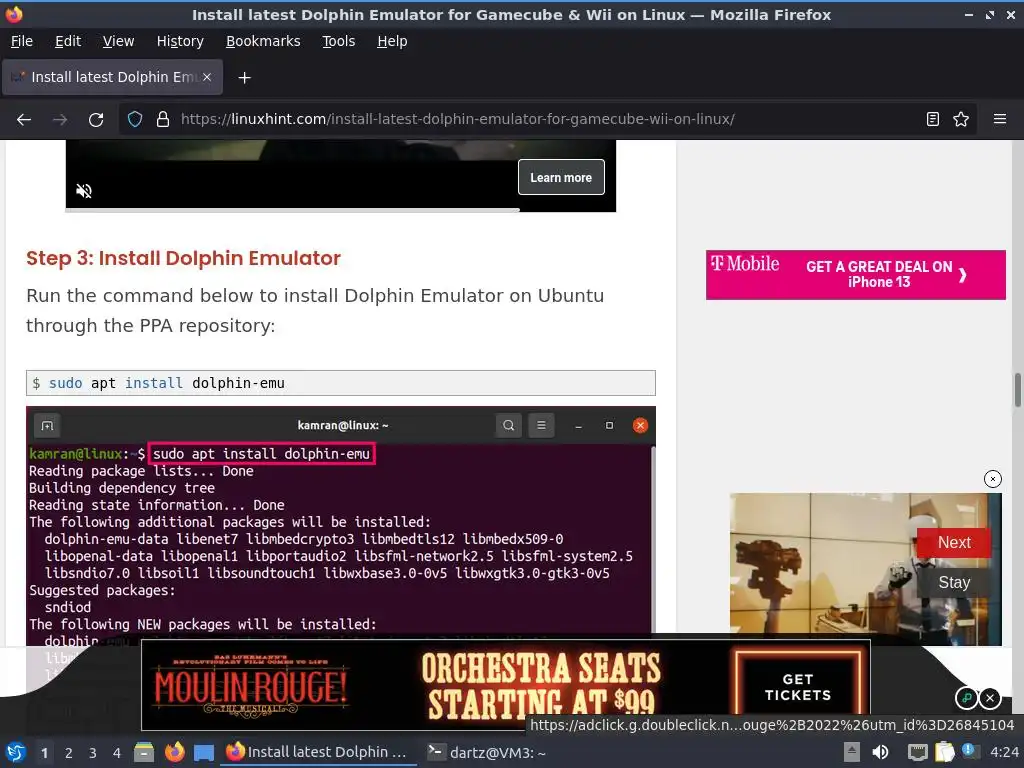Reload the current page

[96, 120]
